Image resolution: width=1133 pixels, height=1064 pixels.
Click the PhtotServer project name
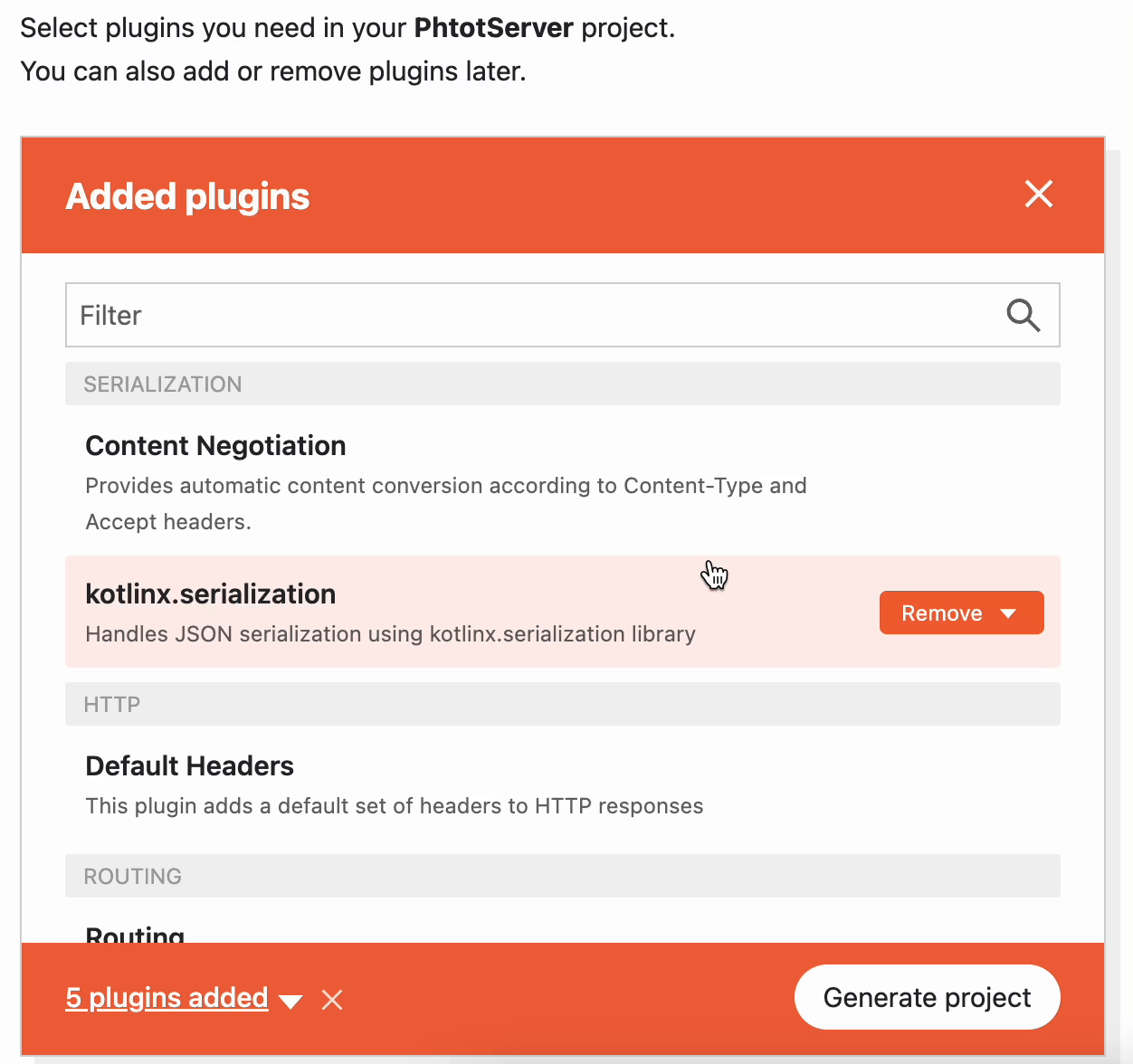(493, 28)
